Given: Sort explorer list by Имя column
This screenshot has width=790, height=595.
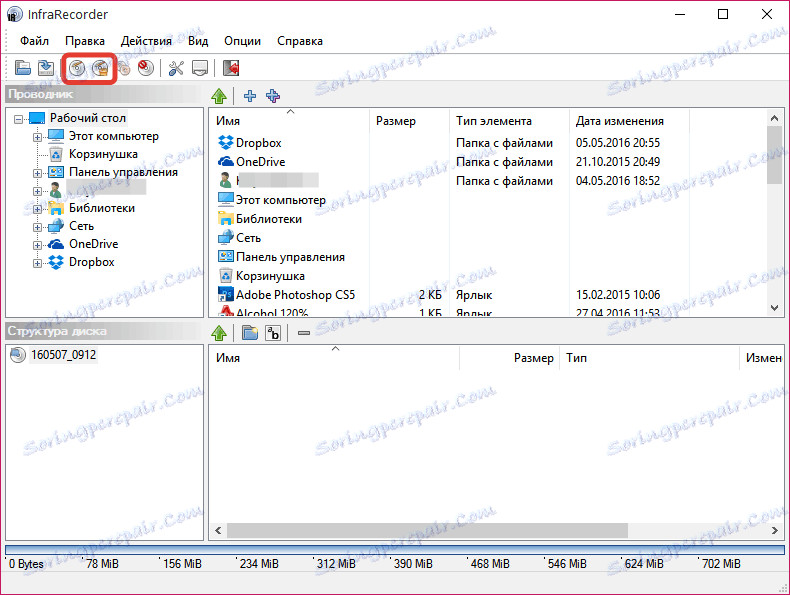Looking at the screenshot, I should pyautogui.click(x=289, y=121).
